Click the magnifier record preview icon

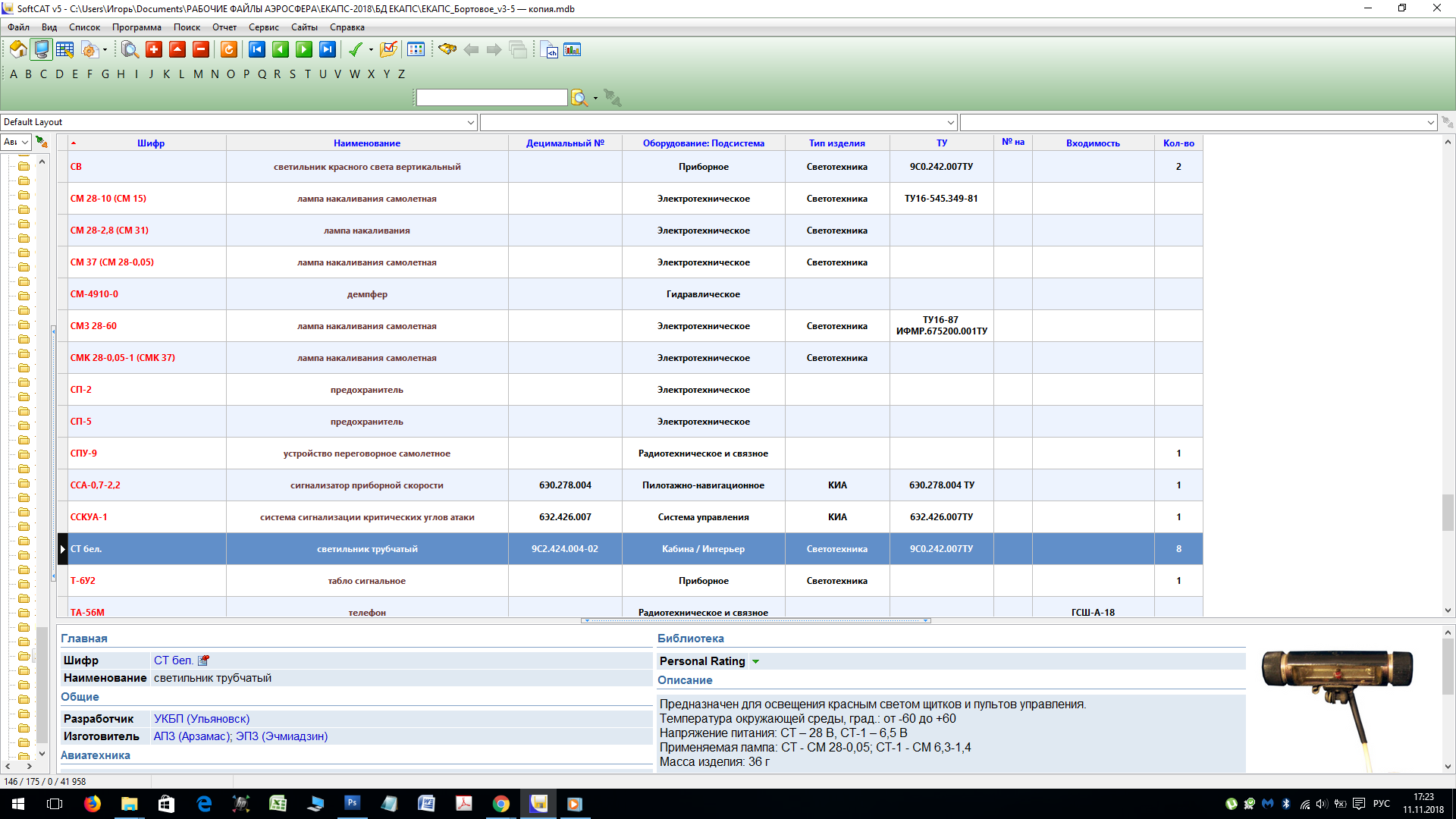[x=130, y=50]
